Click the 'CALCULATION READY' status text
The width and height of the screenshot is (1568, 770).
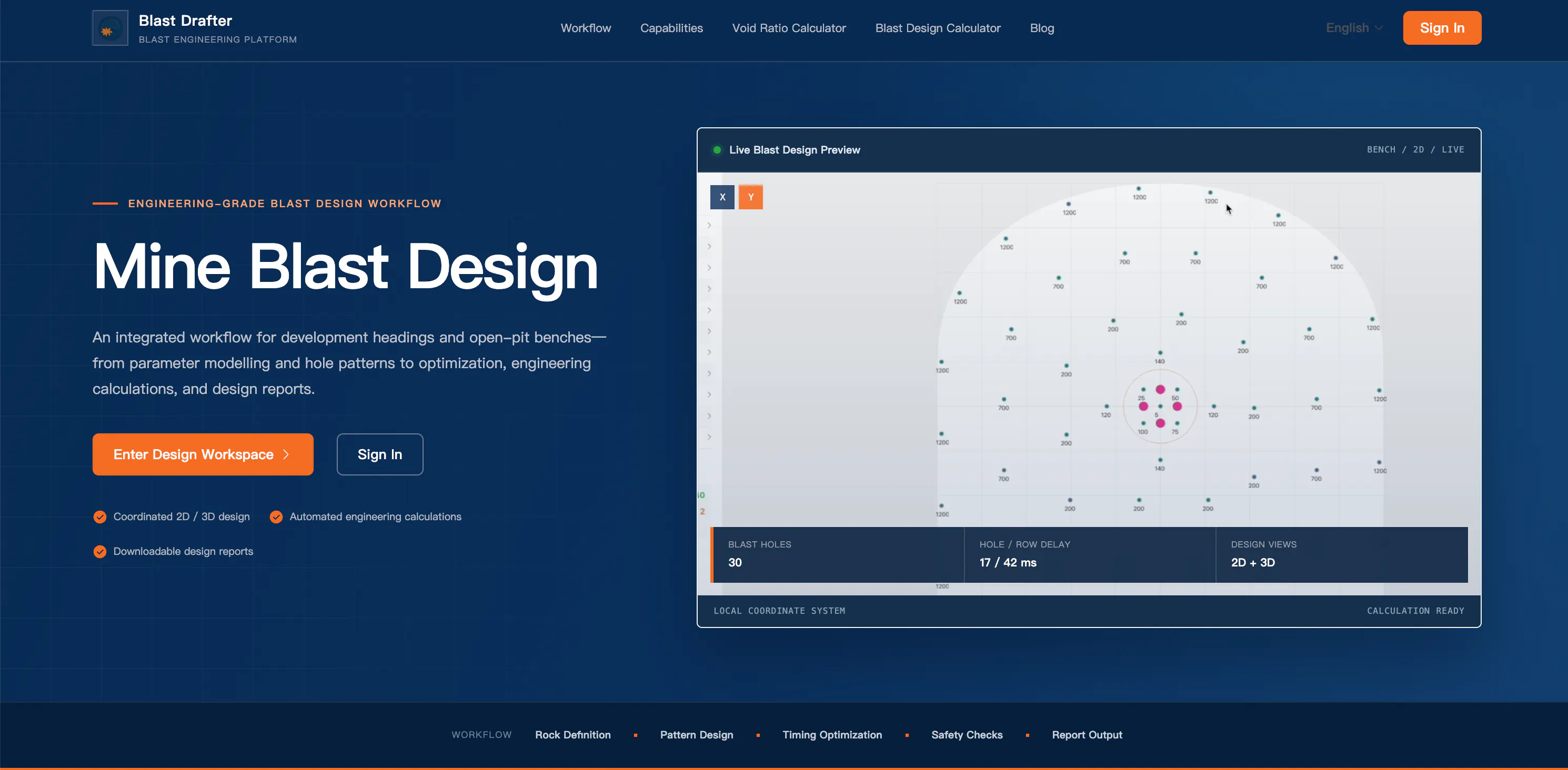click(x=1415, y=611)
